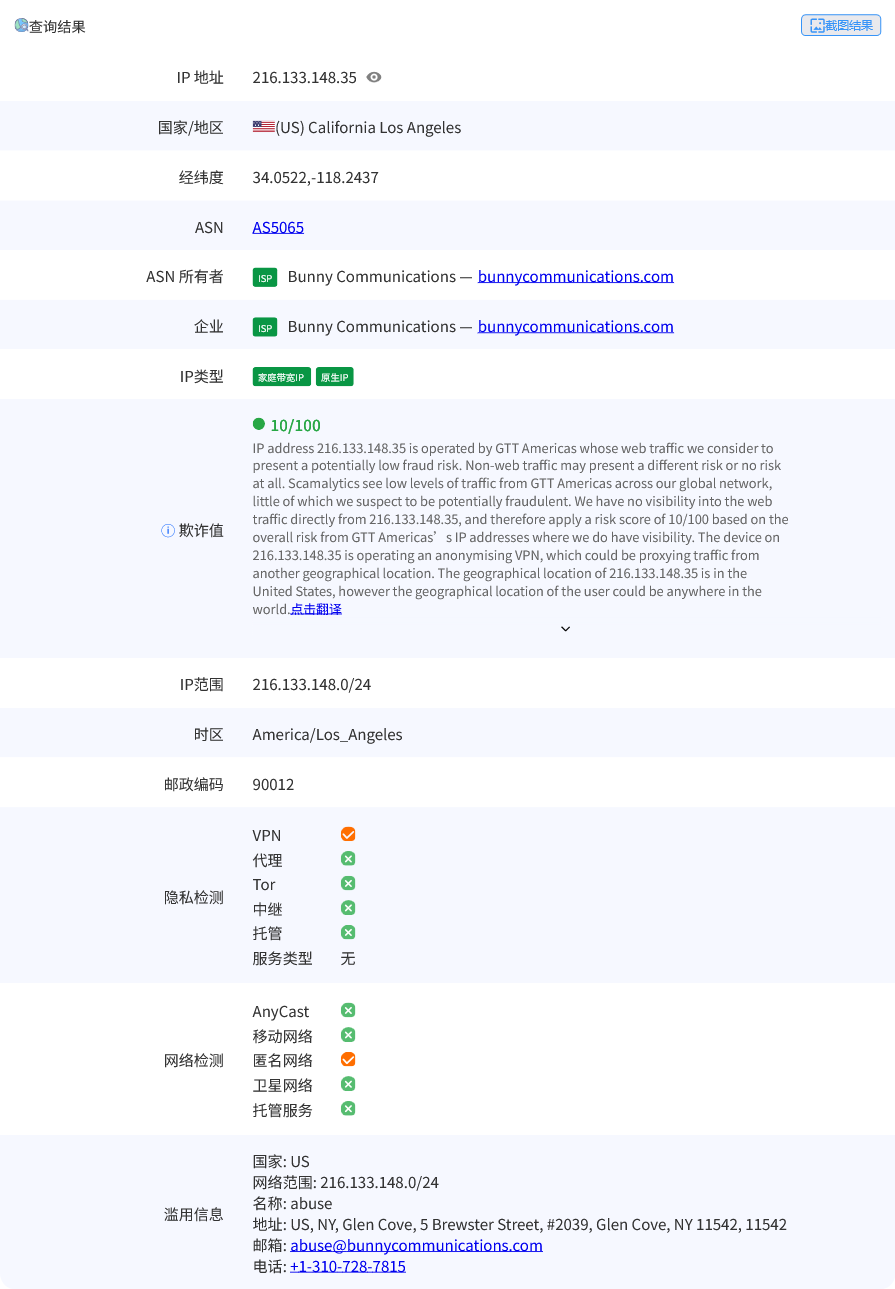Open bunnycommunications.com link in 企业 row
The image size is (895, 1289).
575,327
